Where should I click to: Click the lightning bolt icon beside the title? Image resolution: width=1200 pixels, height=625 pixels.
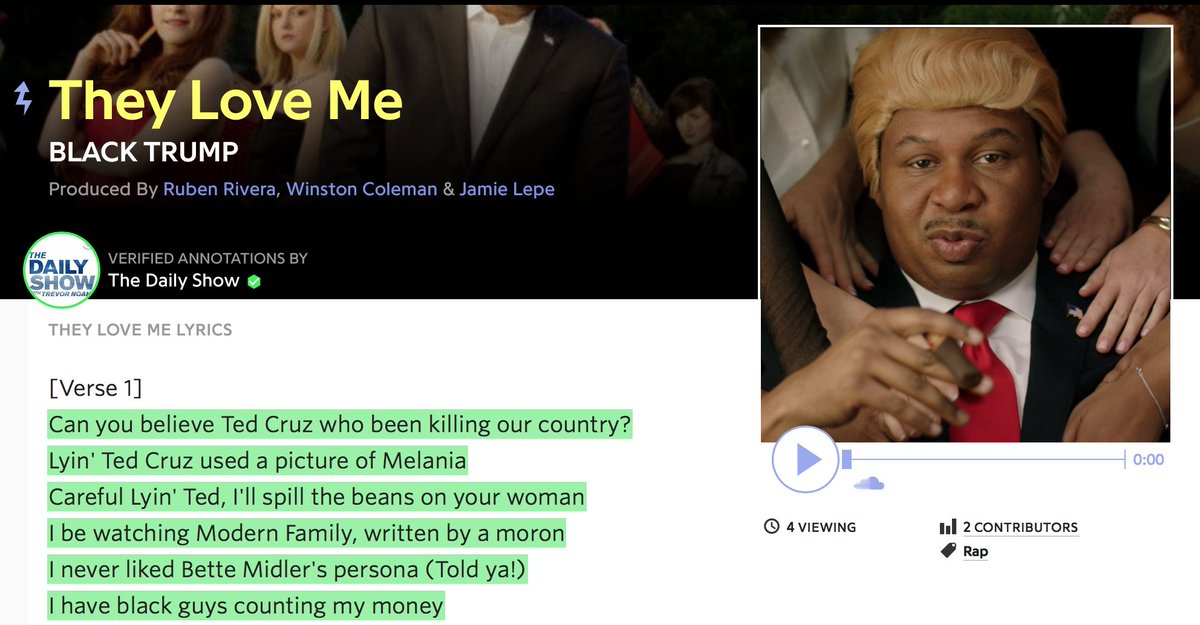(x=23, y=98)
